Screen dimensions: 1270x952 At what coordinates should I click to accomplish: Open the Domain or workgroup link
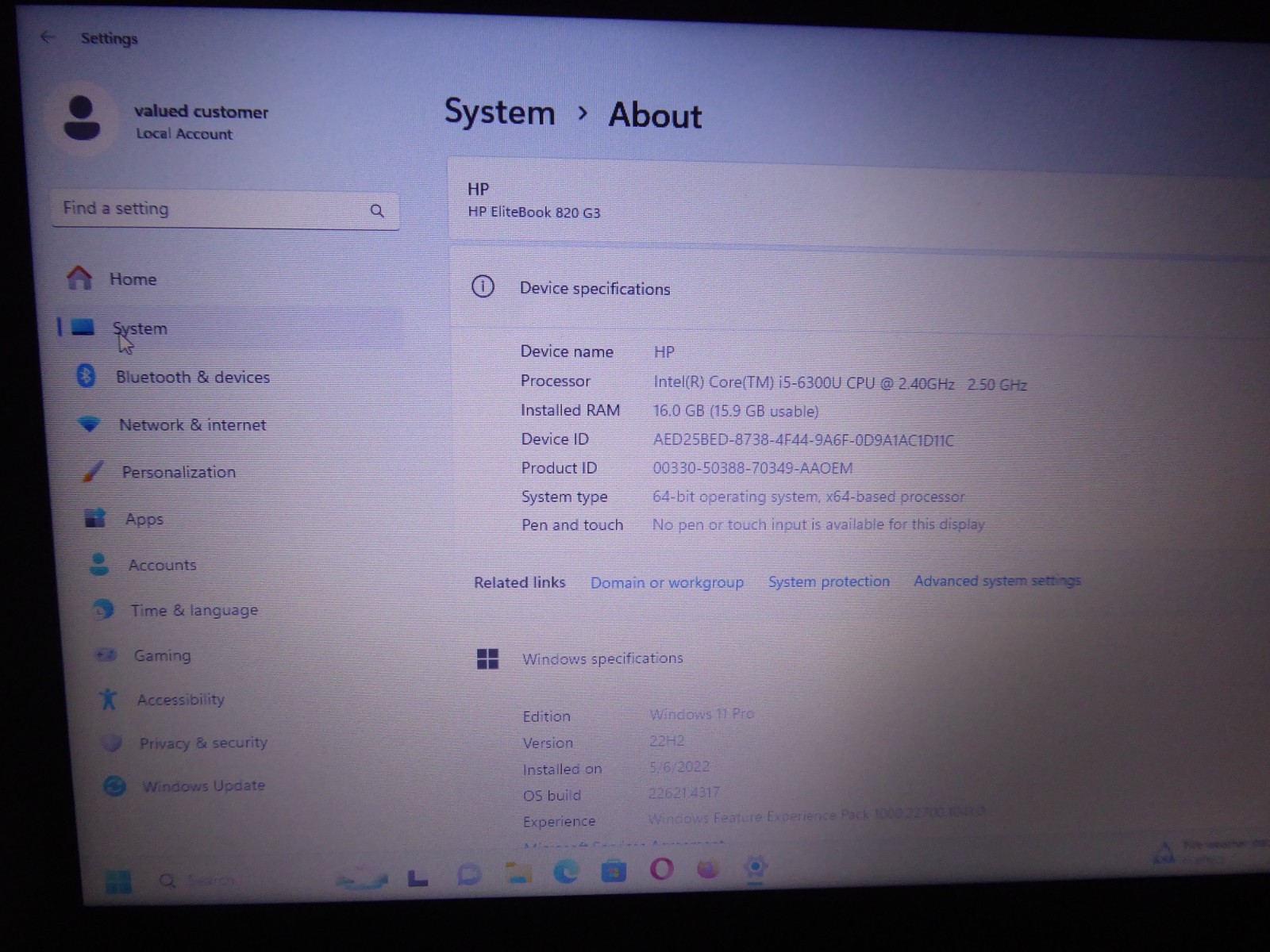[667, 582]
